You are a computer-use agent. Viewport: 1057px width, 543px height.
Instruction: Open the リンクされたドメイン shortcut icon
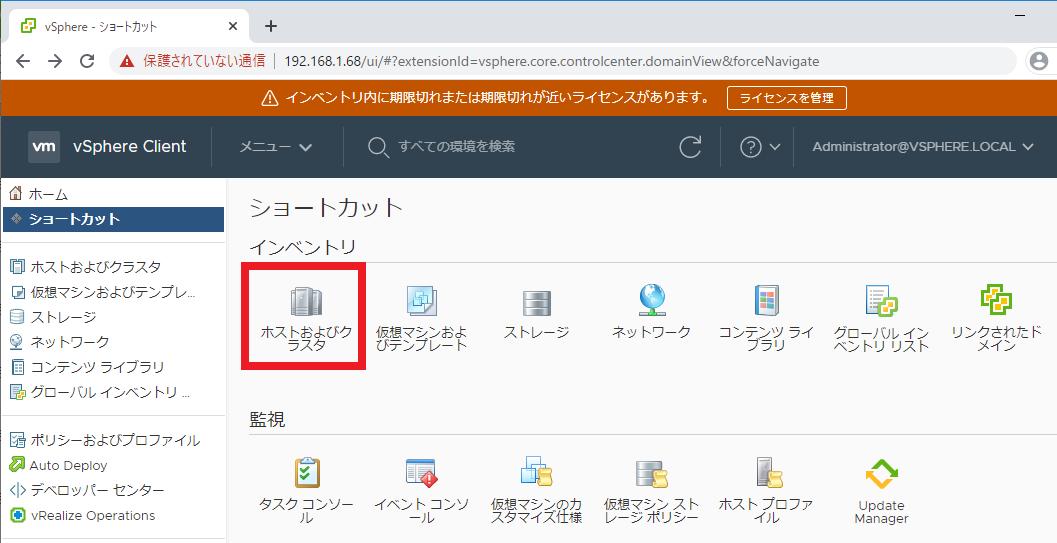tap(996, 300)
